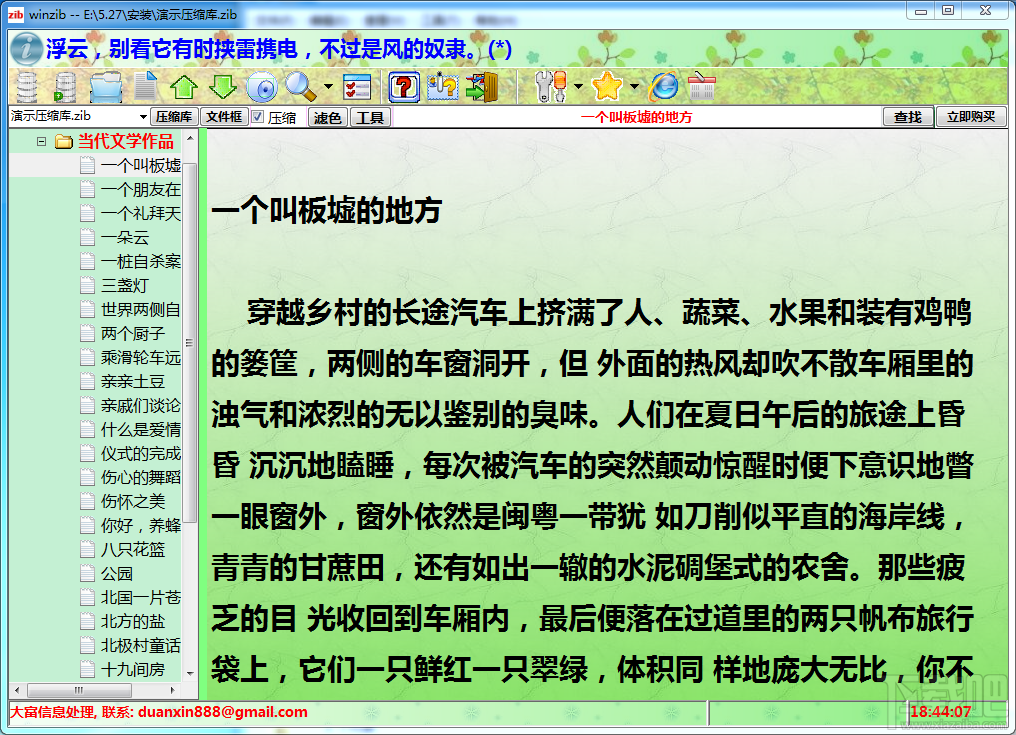Select 一朵云 in the file tree
The width and height of the screenshot is (1016, 735).
click(124, 237)
